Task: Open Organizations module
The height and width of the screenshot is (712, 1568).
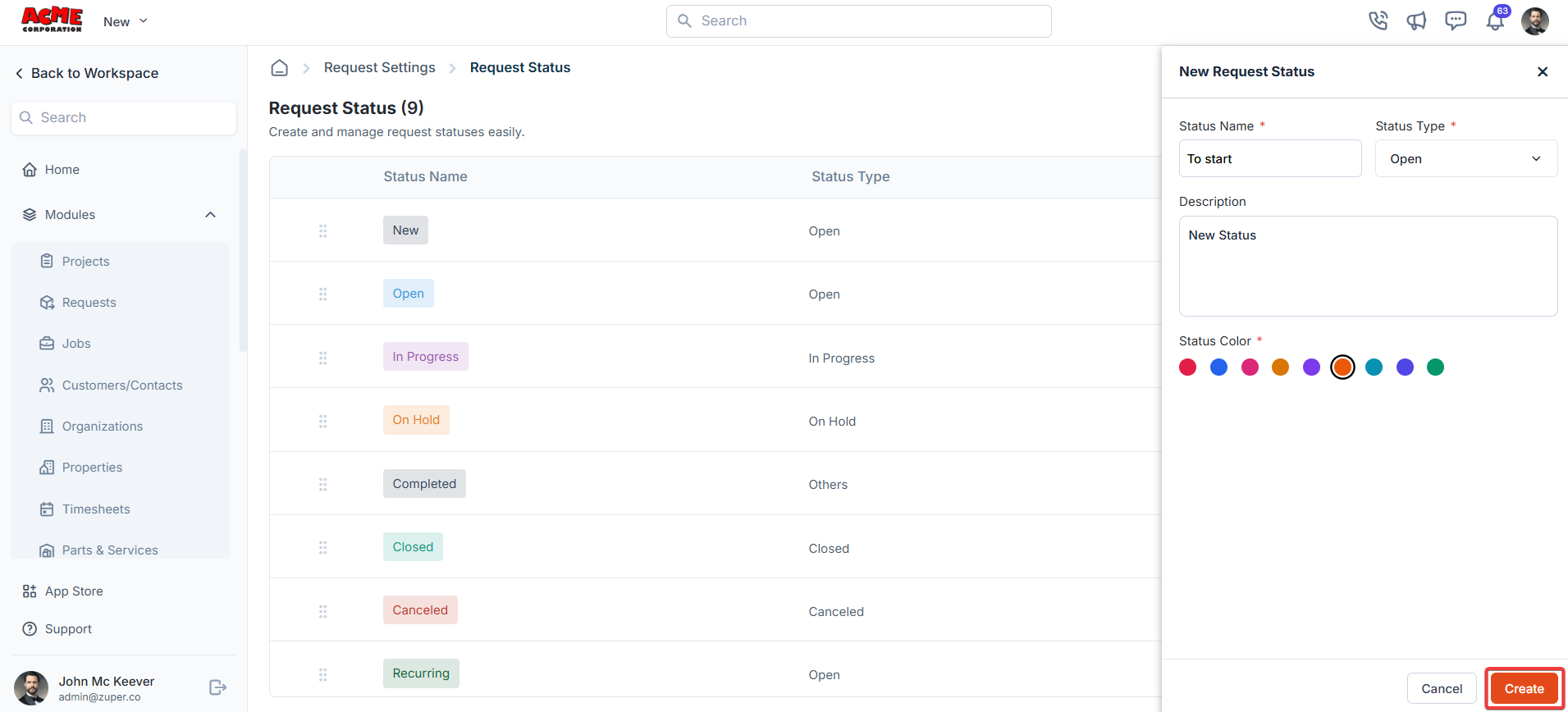Action: tap(91, 427)
